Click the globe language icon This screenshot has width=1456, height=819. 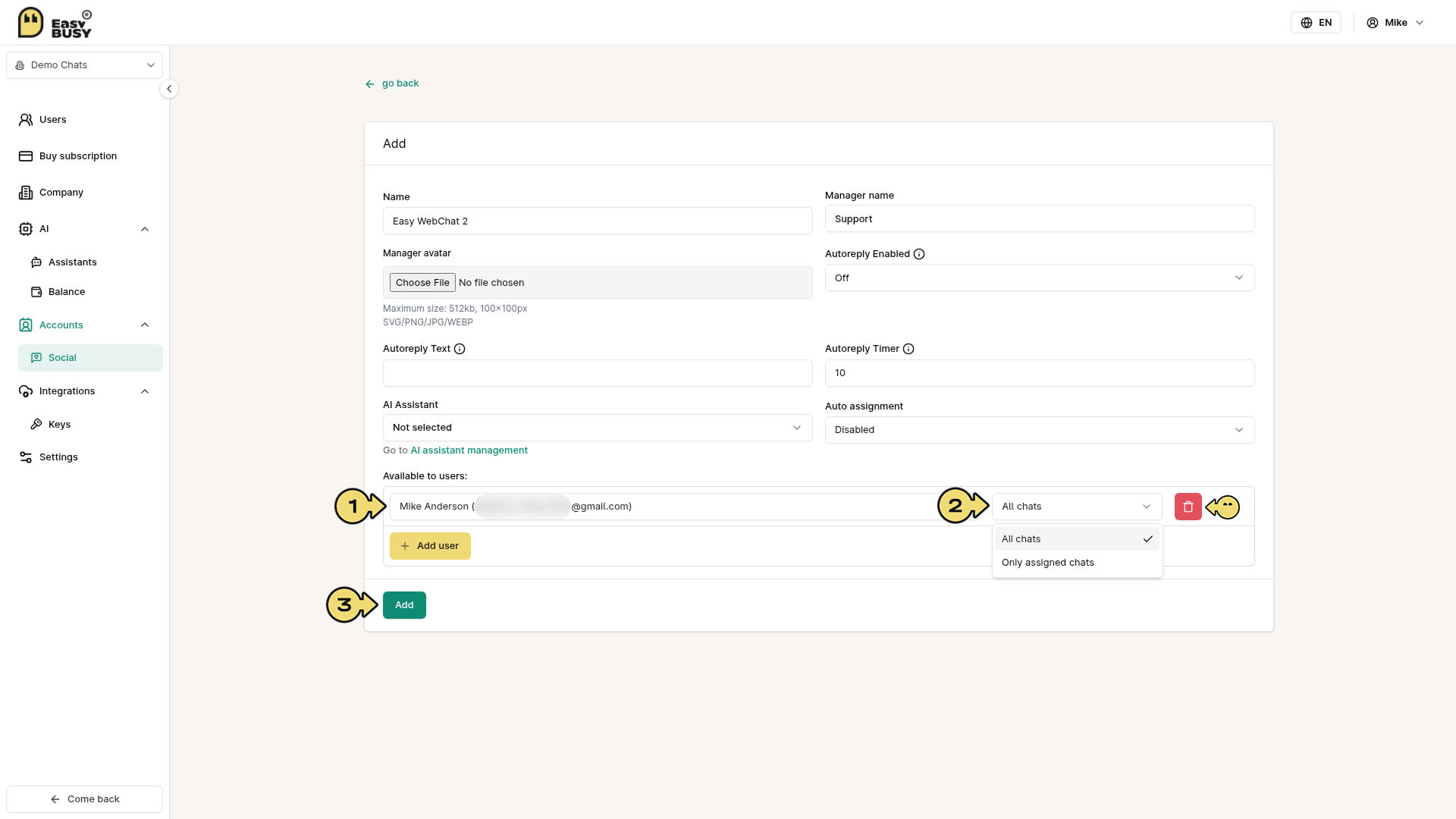click(x=1306, y=23)
